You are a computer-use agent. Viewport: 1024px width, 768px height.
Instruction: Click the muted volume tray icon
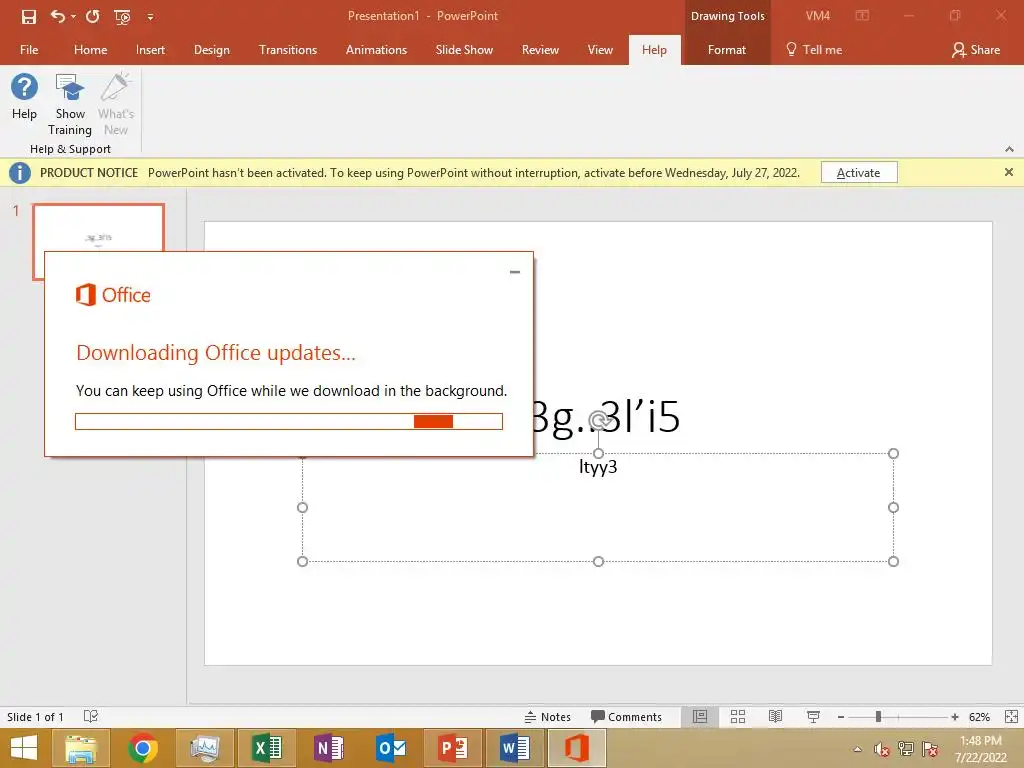[x=882, y=749]
